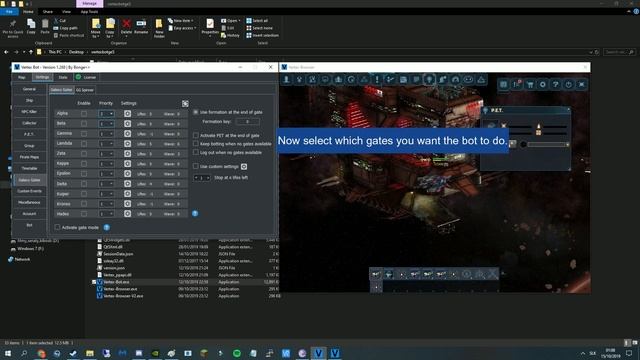Toggle Activate gate mode checkbox
This screenshot has height=360, width=640.
58,227
